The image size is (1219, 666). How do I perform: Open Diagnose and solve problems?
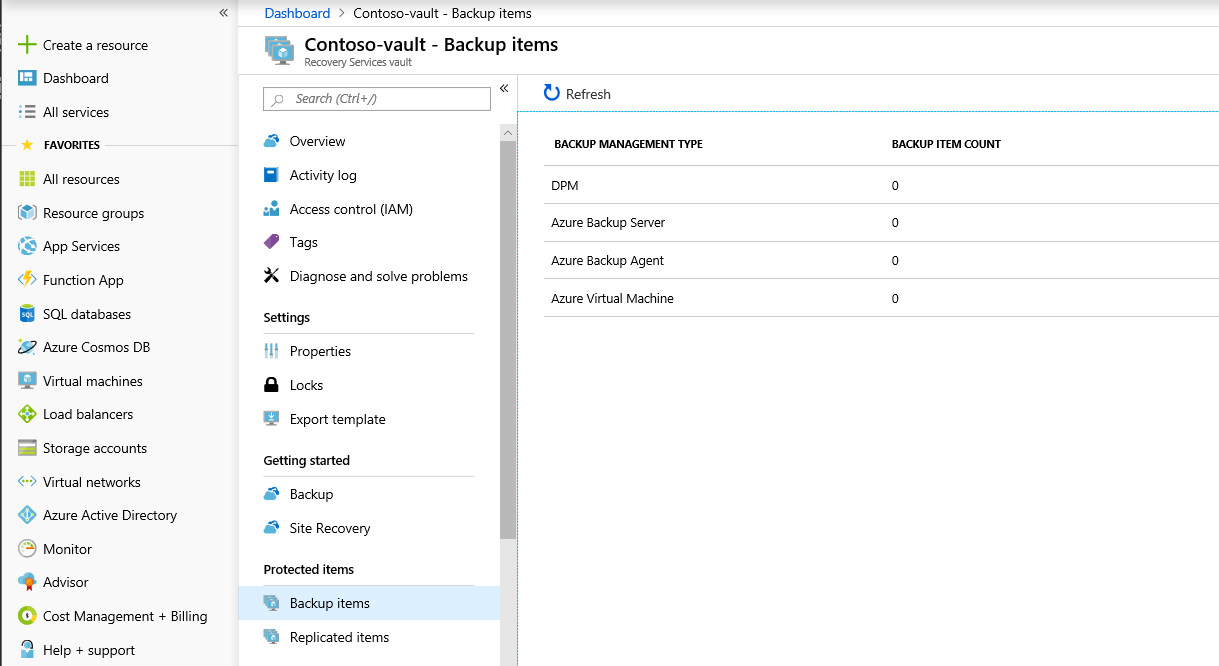tap(378, 276)
